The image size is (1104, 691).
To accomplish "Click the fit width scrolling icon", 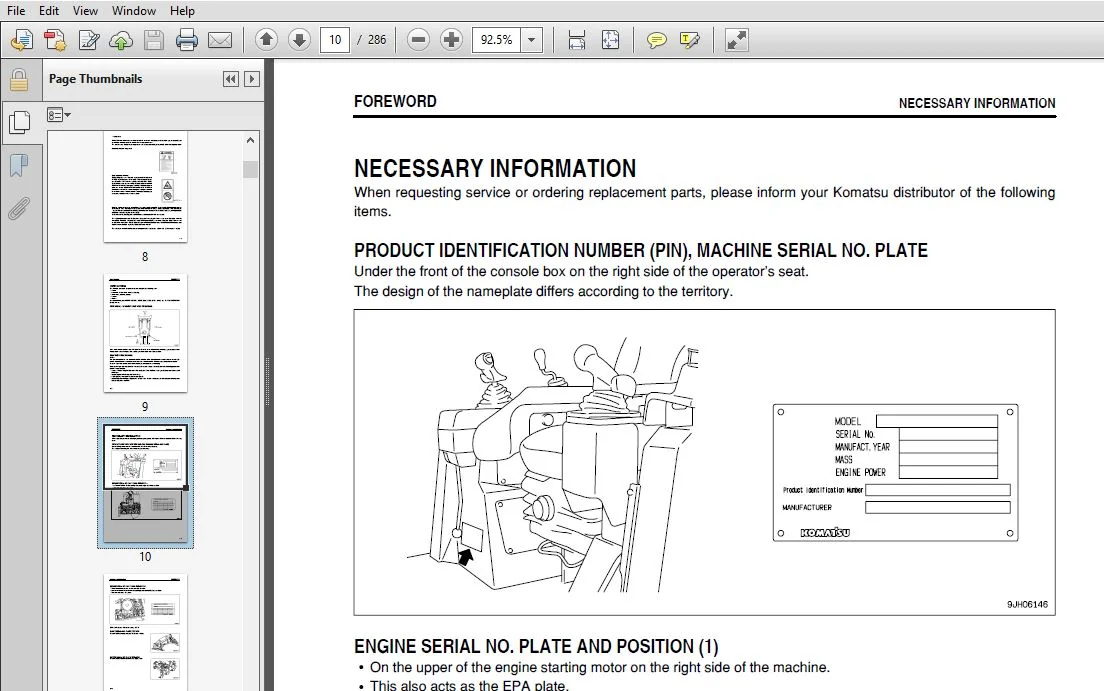I will pyautogui.click(x=577, y=40).
